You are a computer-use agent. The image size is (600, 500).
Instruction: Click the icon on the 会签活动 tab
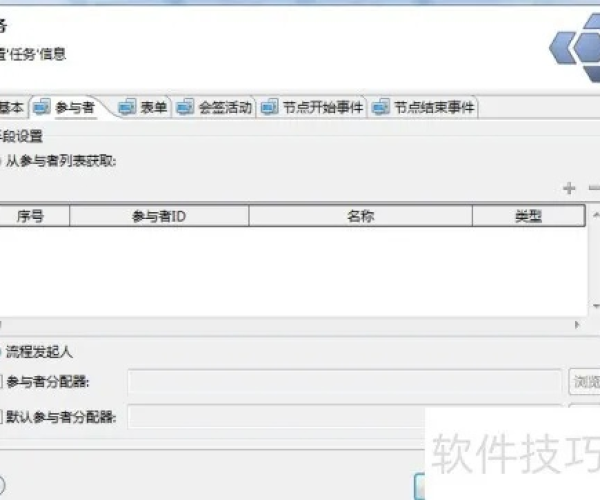pyautogui.click(x=185, y=107)
